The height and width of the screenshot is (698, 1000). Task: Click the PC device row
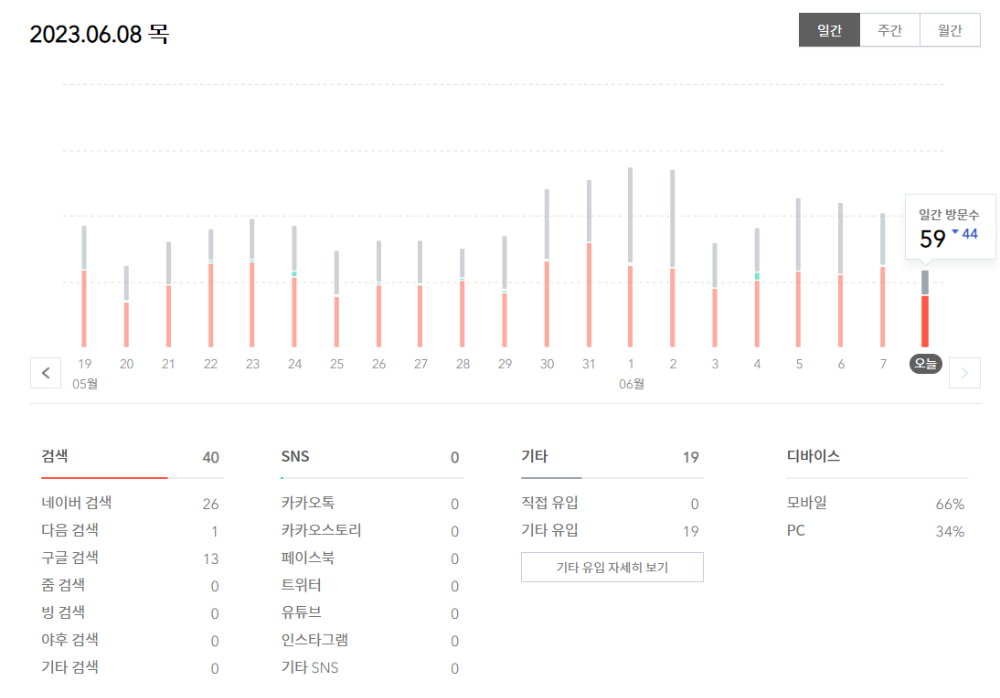pos(877,530)
